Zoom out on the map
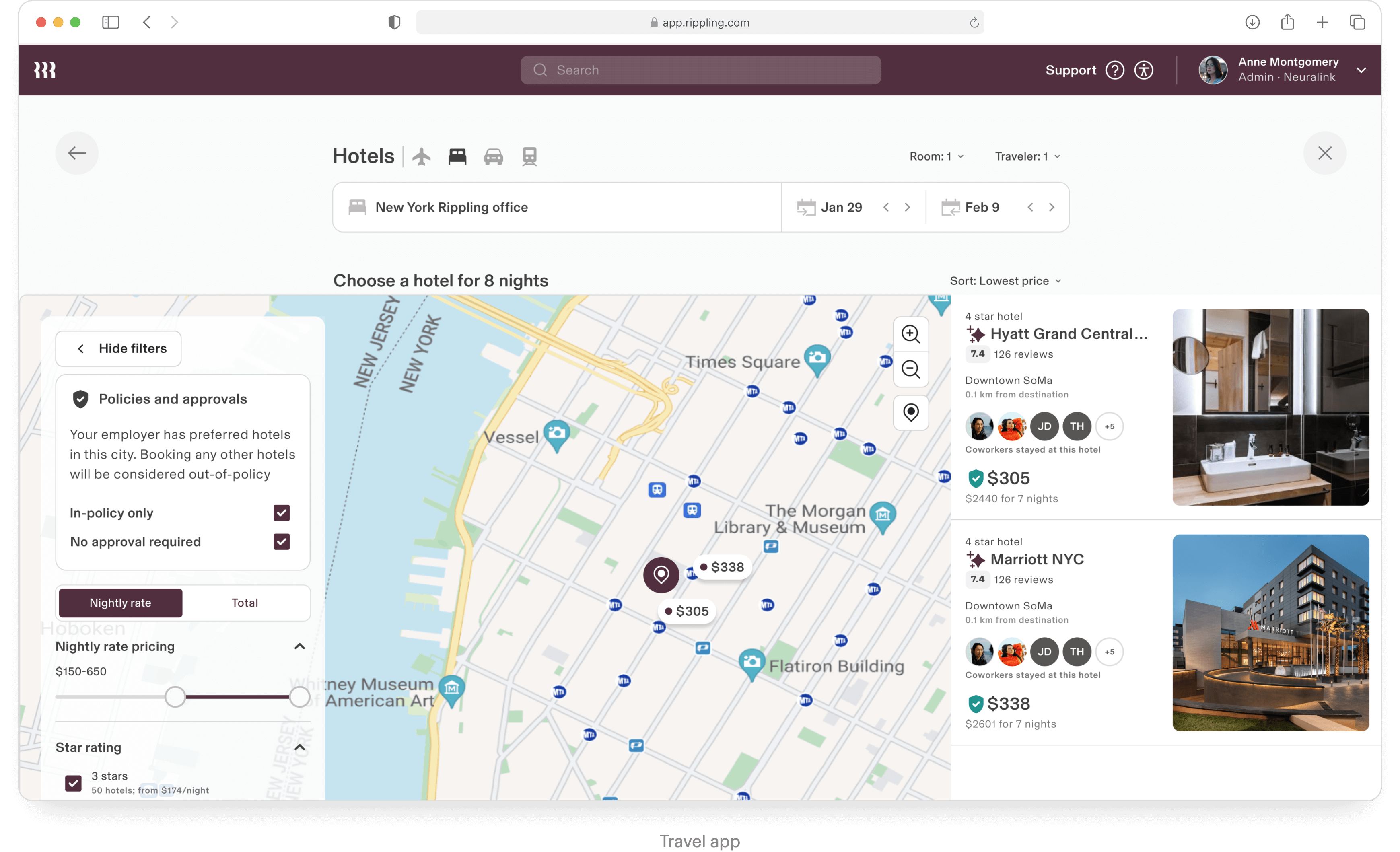Viewport: 1400px width, 852px height. pyautogui.click(x=911, y=370)
